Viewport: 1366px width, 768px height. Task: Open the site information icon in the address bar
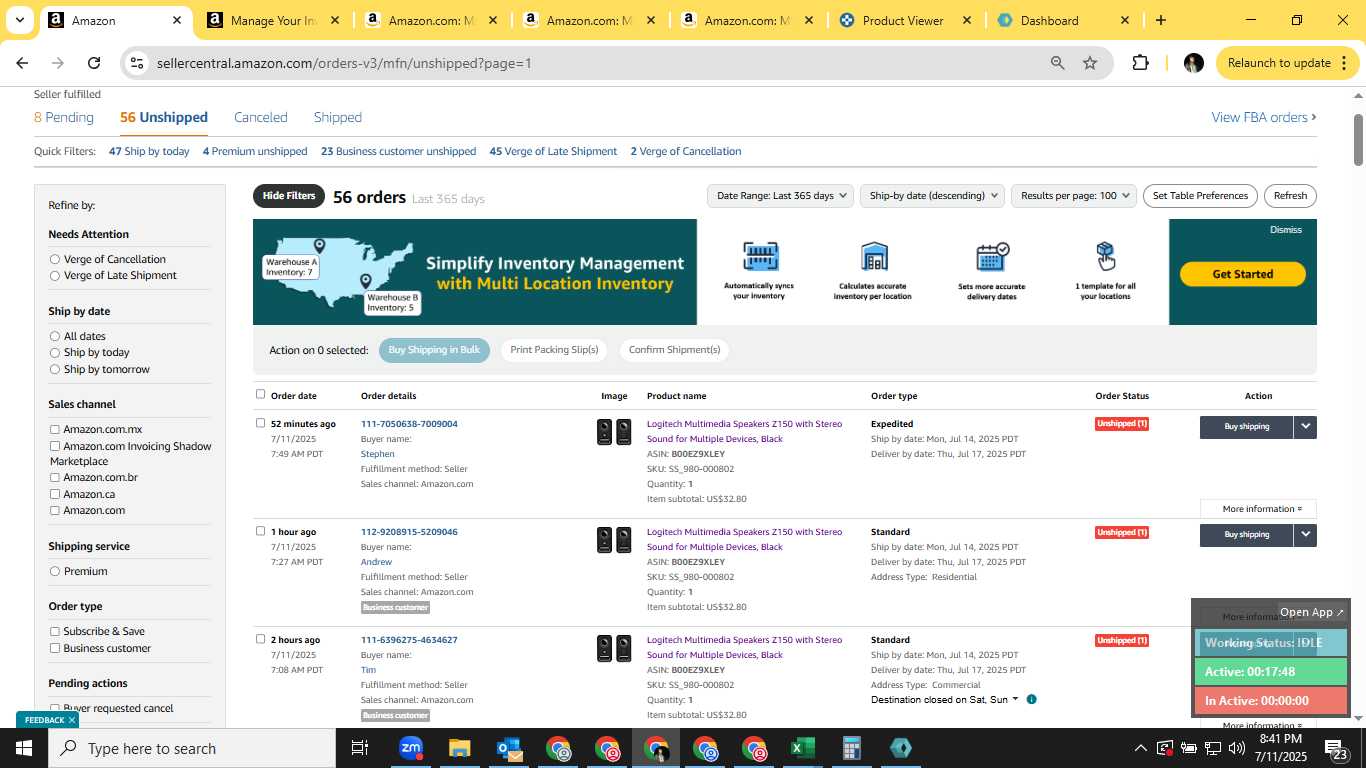[x=138, y=63]
